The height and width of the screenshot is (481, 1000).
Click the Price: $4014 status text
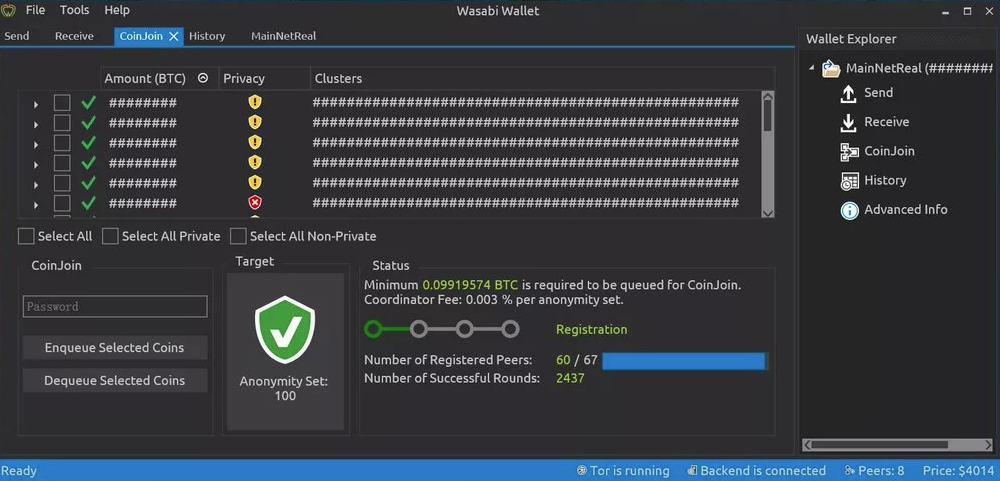[960, 471]
